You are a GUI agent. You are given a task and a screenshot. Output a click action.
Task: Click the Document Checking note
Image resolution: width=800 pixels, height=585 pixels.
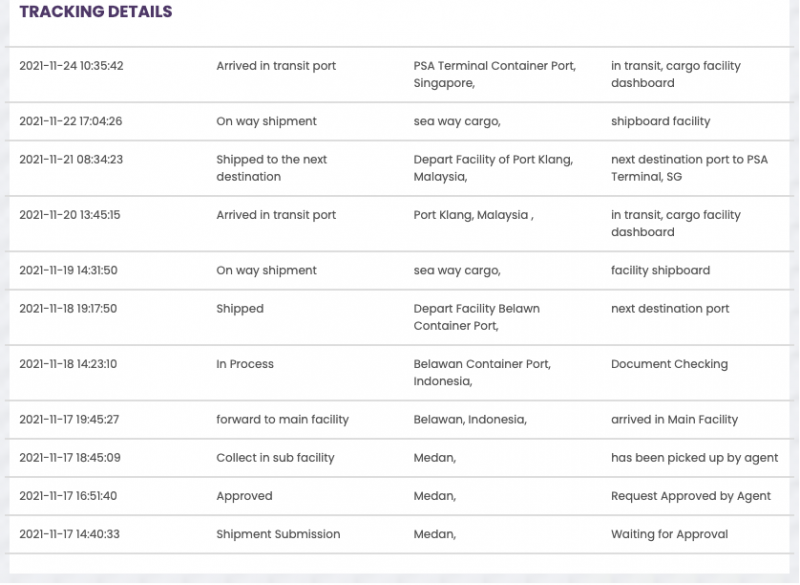[x=669, y=364]
